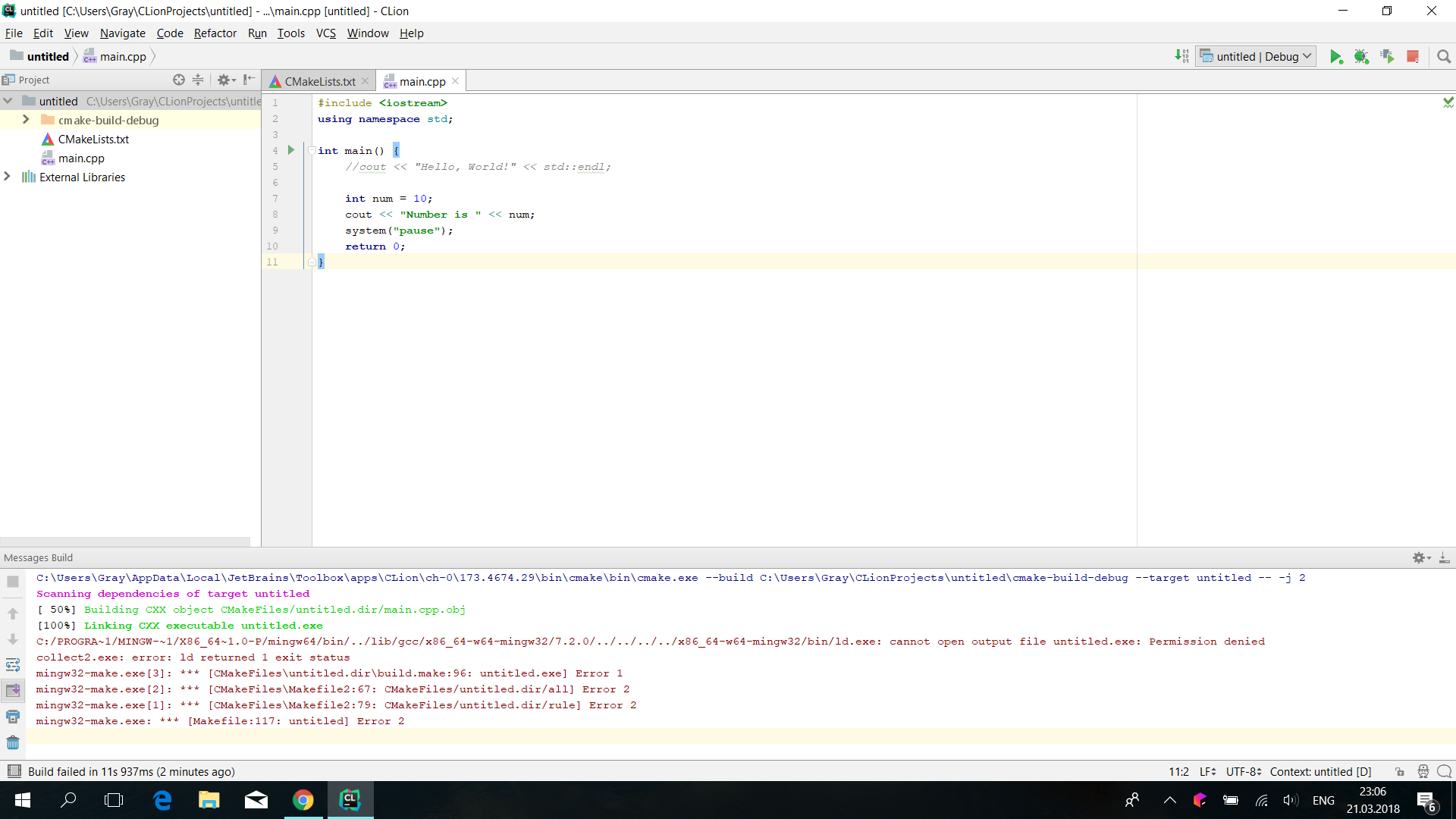Screen dimensions: 1456x819
Task: Open the Project view dropdown
Action: [x=27, y=80]
